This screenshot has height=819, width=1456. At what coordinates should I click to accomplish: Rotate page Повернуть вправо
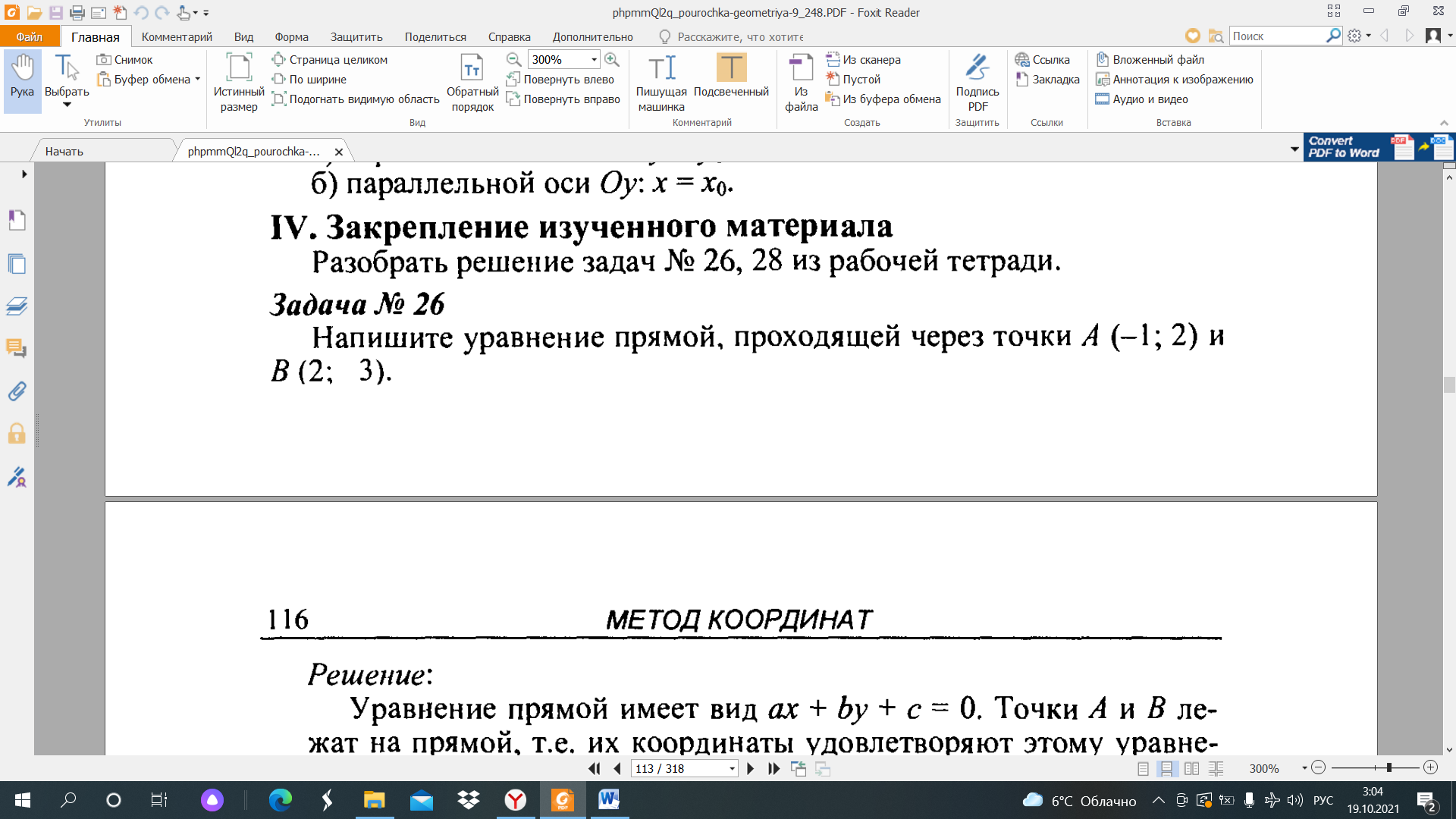(x=563, y=99)
